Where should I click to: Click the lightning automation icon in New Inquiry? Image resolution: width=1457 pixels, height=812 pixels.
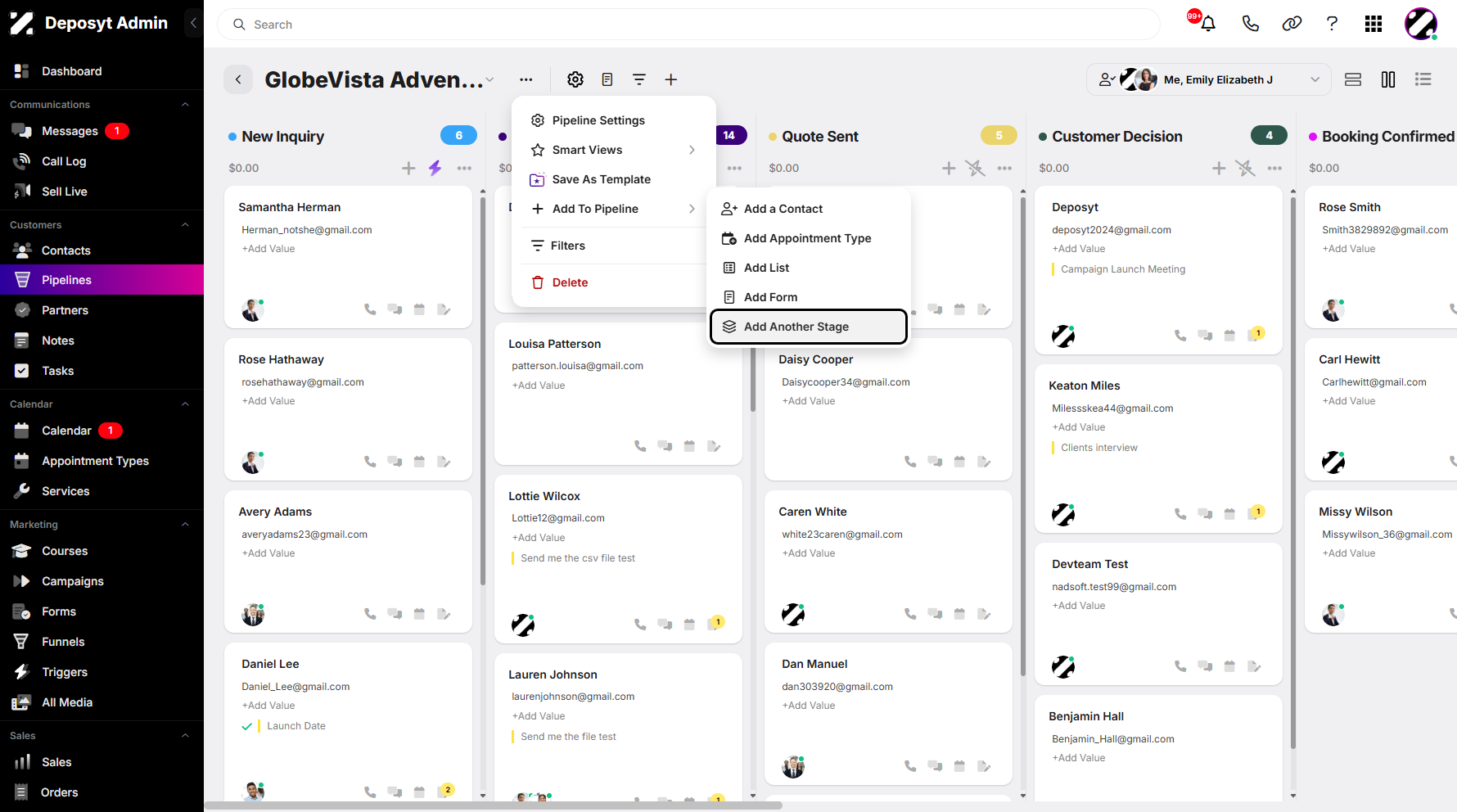[x=435, y=168]
